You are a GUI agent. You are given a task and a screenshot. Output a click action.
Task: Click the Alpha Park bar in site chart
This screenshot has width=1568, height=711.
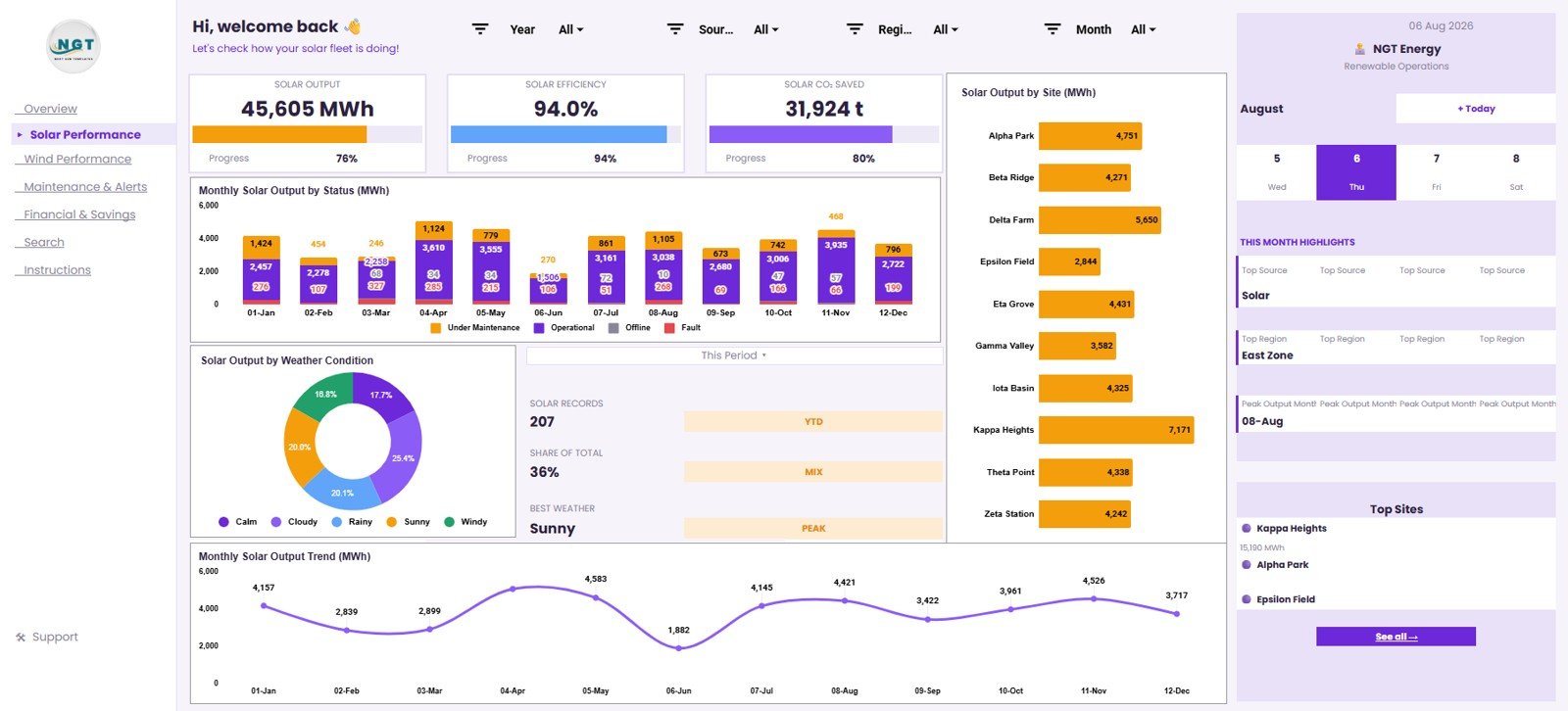1090,136
